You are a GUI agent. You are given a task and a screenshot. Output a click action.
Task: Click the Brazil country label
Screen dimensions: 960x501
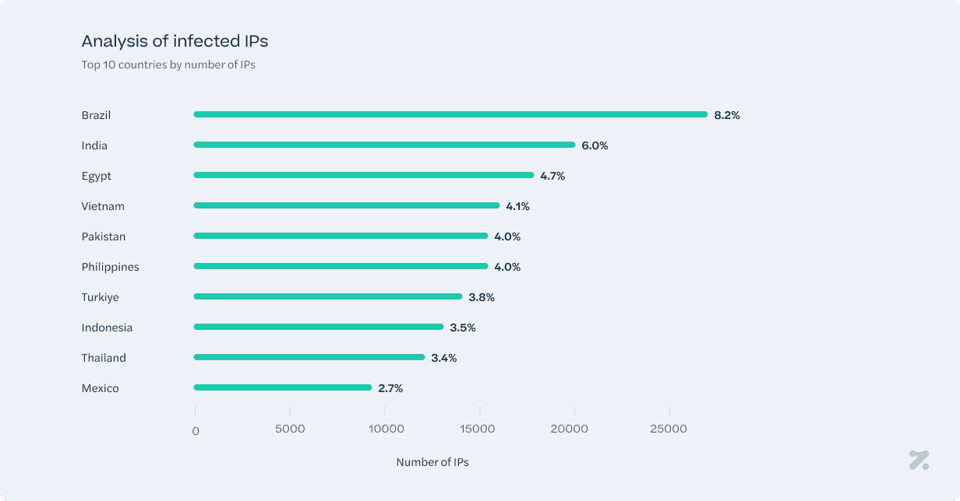(x=96, y=115)
